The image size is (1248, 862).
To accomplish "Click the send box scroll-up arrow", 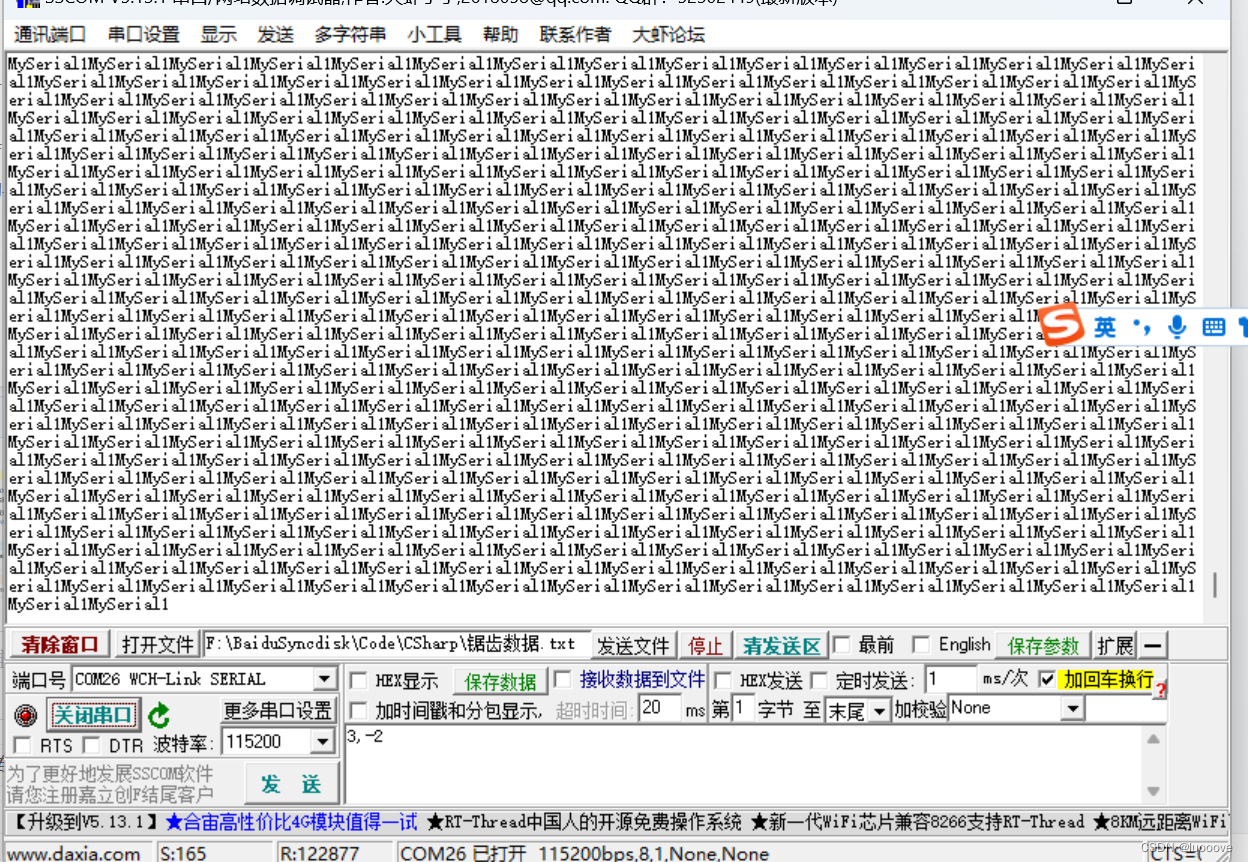I will coord(1153,739).
